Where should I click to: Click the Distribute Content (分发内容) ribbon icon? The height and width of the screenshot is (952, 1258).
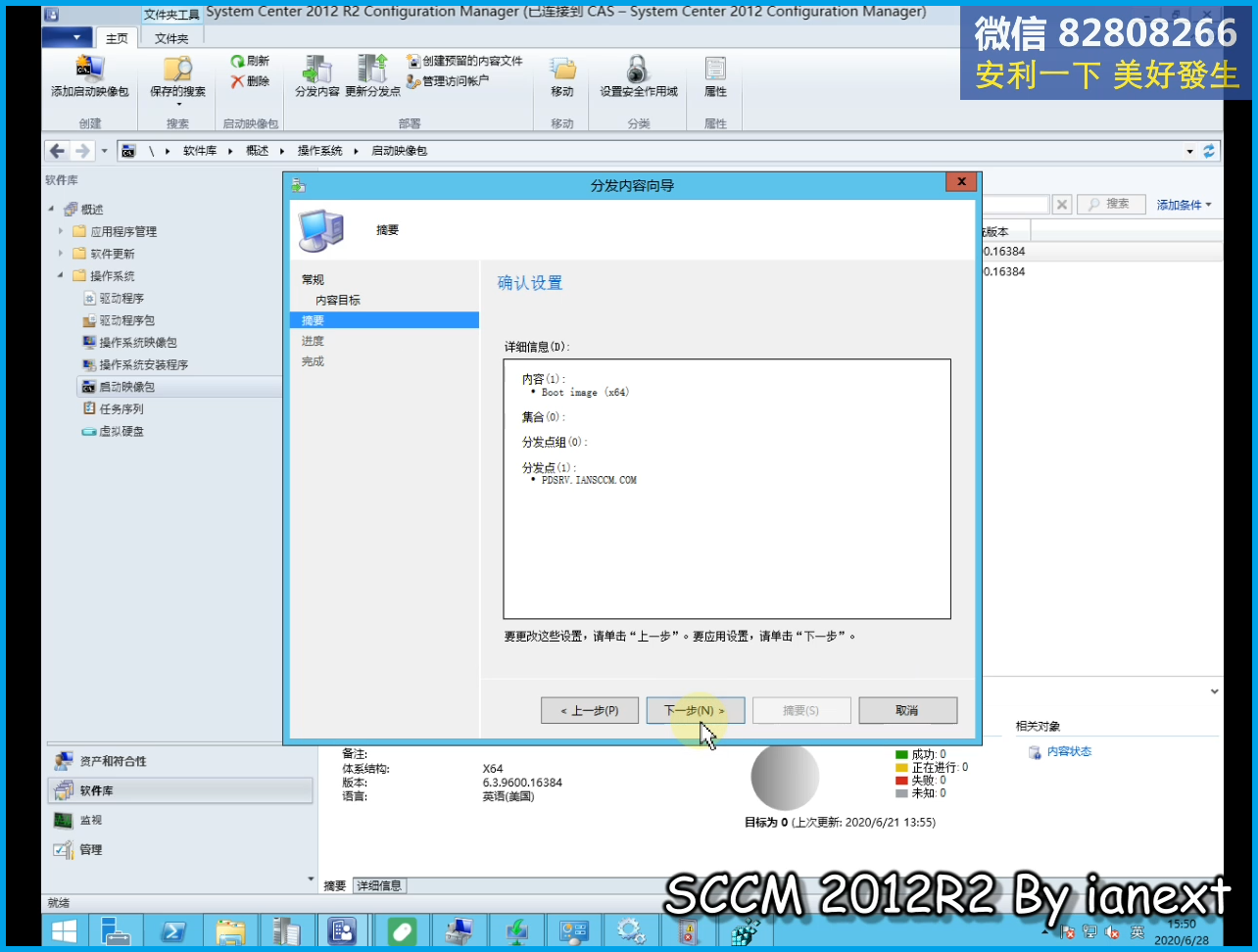pos(316,76)
